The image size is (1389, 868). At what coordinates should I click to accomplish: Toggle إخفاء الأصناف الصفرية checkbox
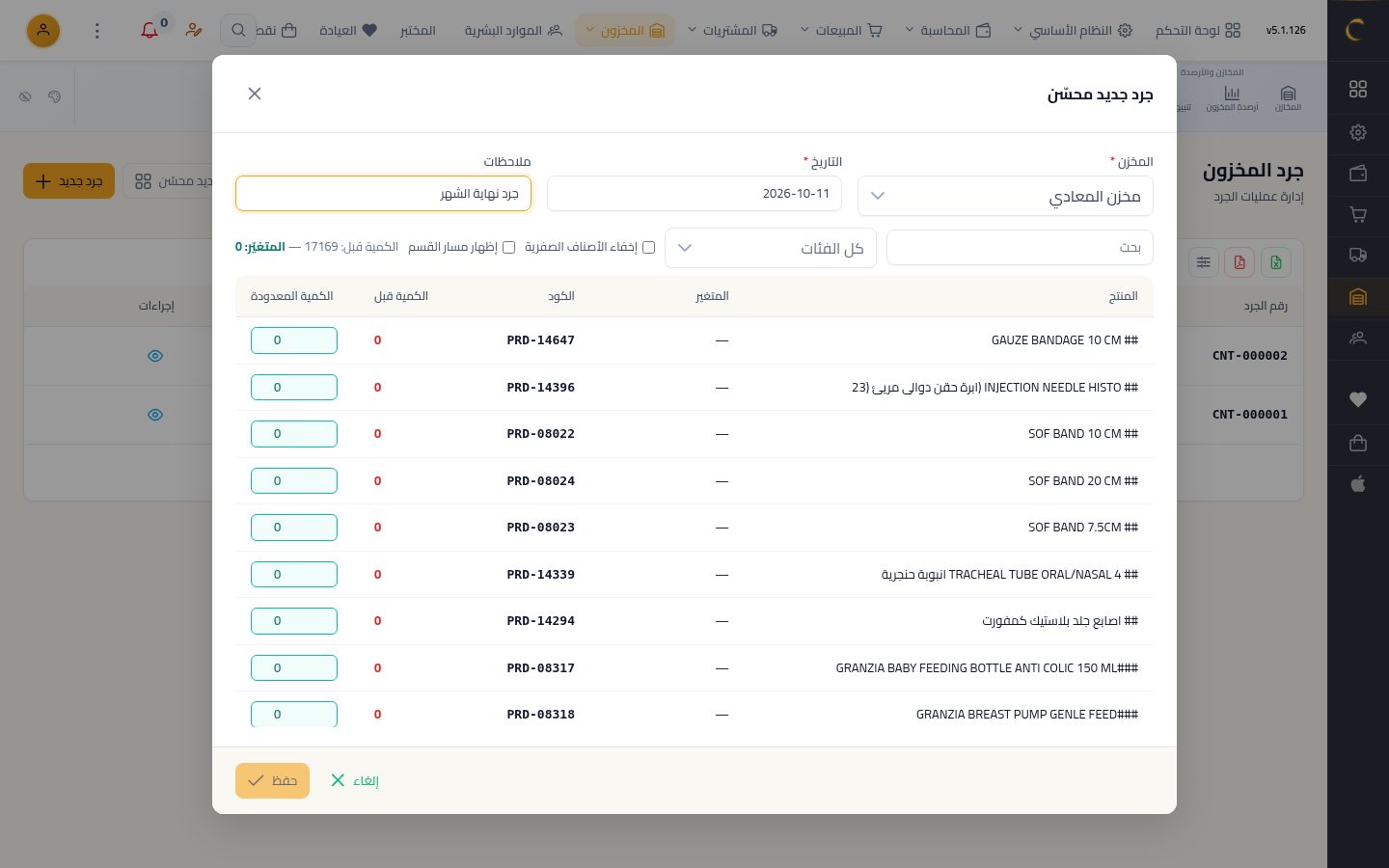click(x=649, y=248)
